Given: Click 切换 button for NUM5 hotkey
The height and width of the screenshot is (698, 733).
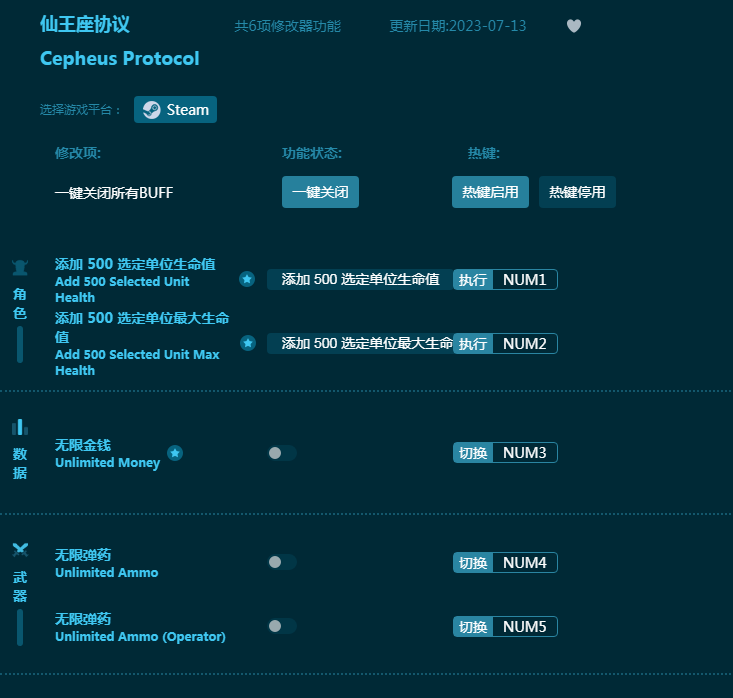Looking at the screenshot, I should point(473,626).
